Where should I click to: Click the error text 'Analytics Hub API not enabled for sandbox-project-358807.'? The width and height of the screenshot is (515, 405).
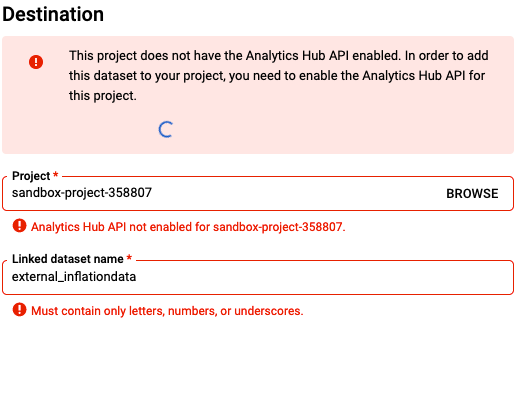(x=188, y=227)
